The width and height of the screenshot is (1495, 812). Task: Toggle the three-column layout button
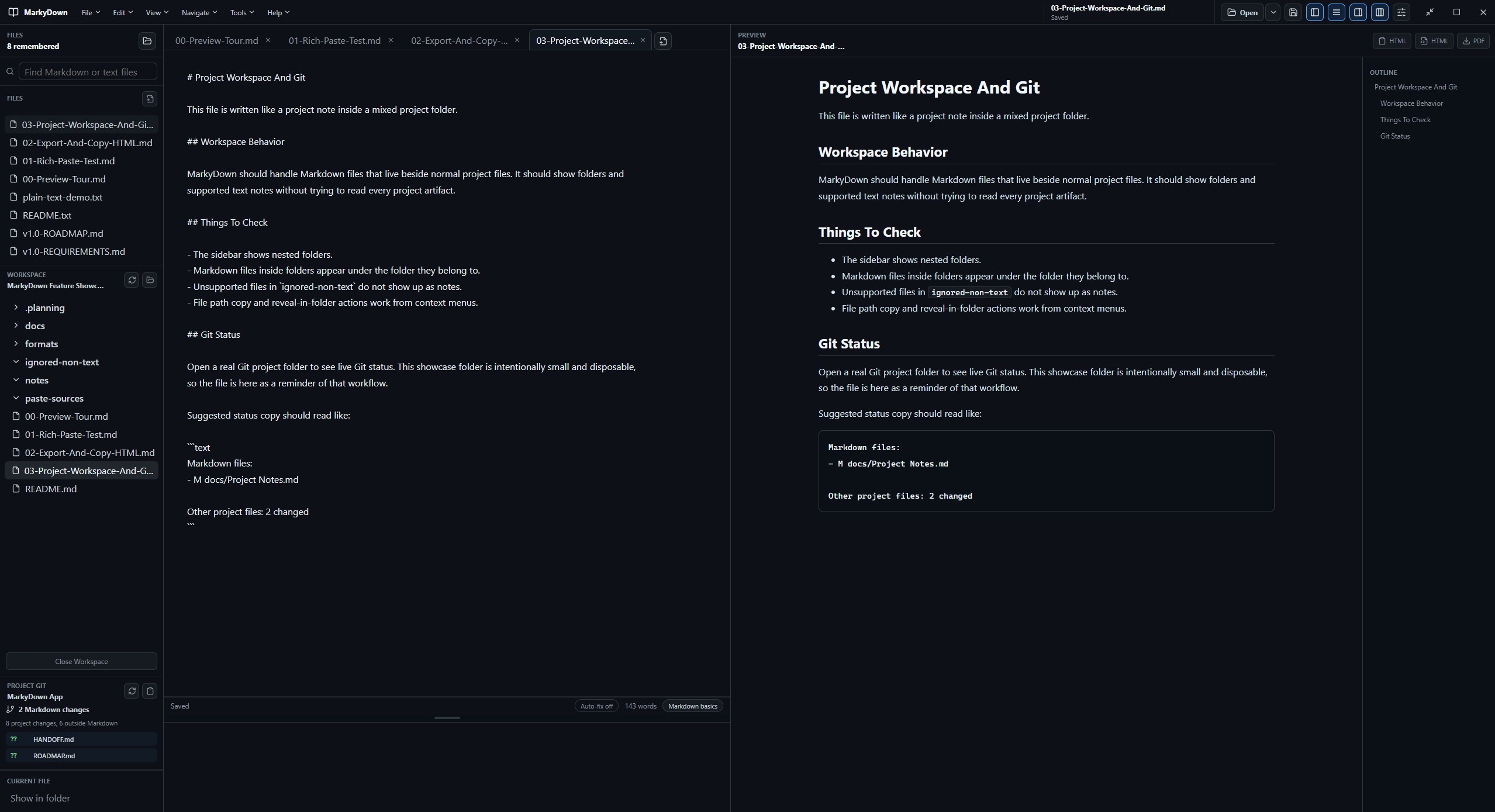[x=1380, y=12]
